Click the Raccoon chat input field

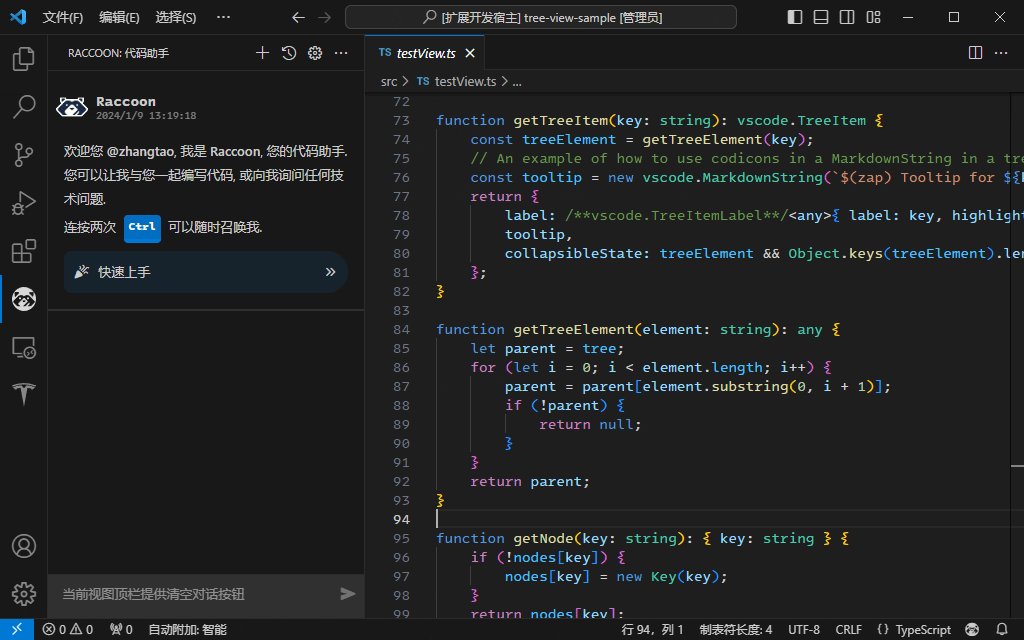(190, 594)
